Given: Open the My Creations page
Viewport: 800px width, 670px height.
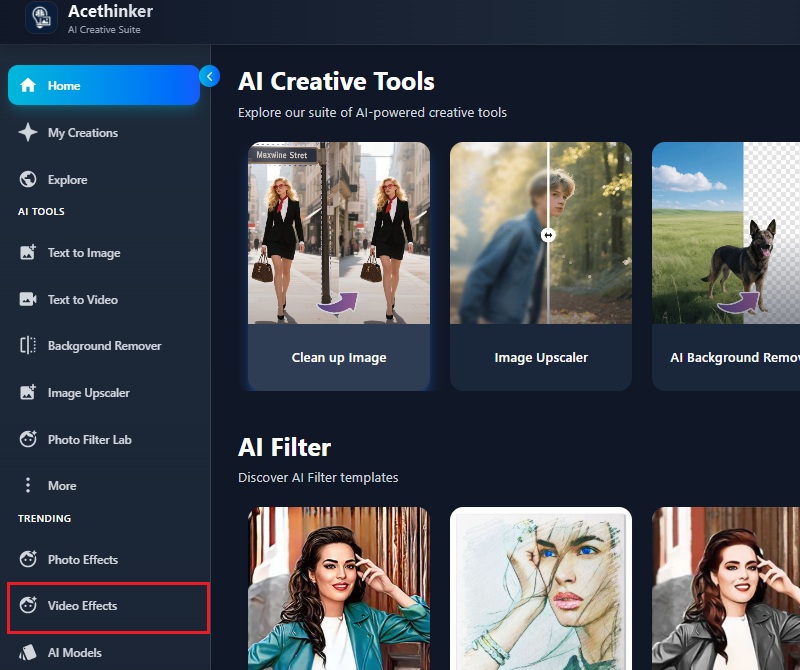Looking at the screenshot, I should (82, 132).
